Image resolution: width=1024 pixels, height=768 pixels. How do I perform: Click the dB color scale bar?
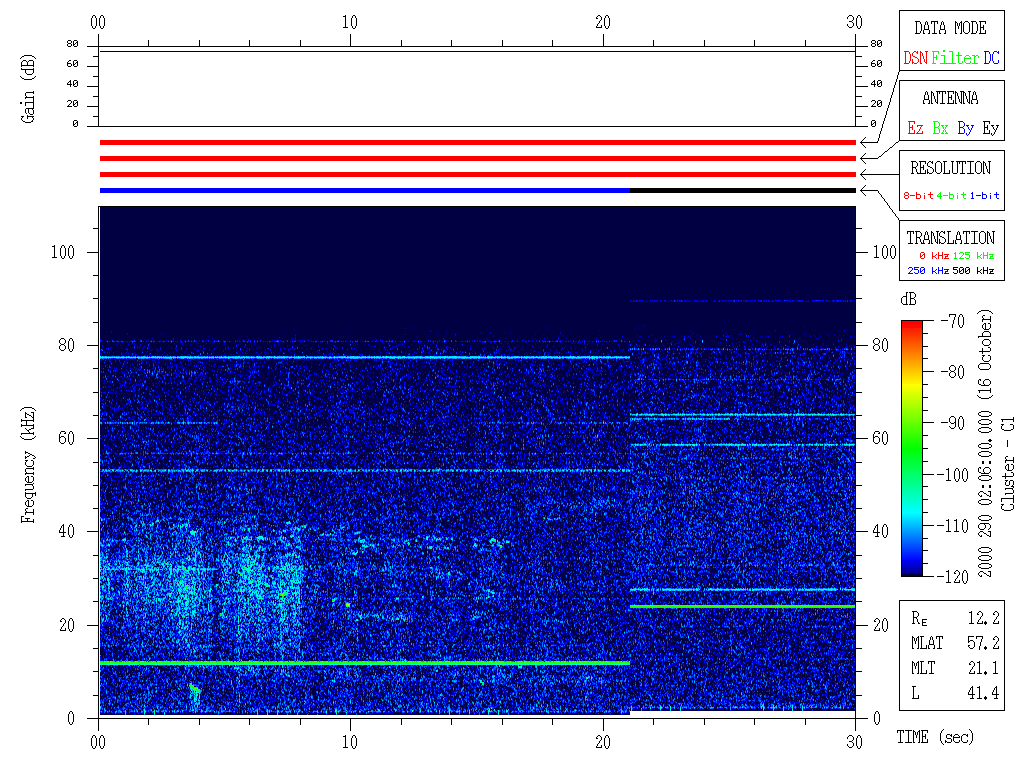pyautogui.click(x=911, y=447)
